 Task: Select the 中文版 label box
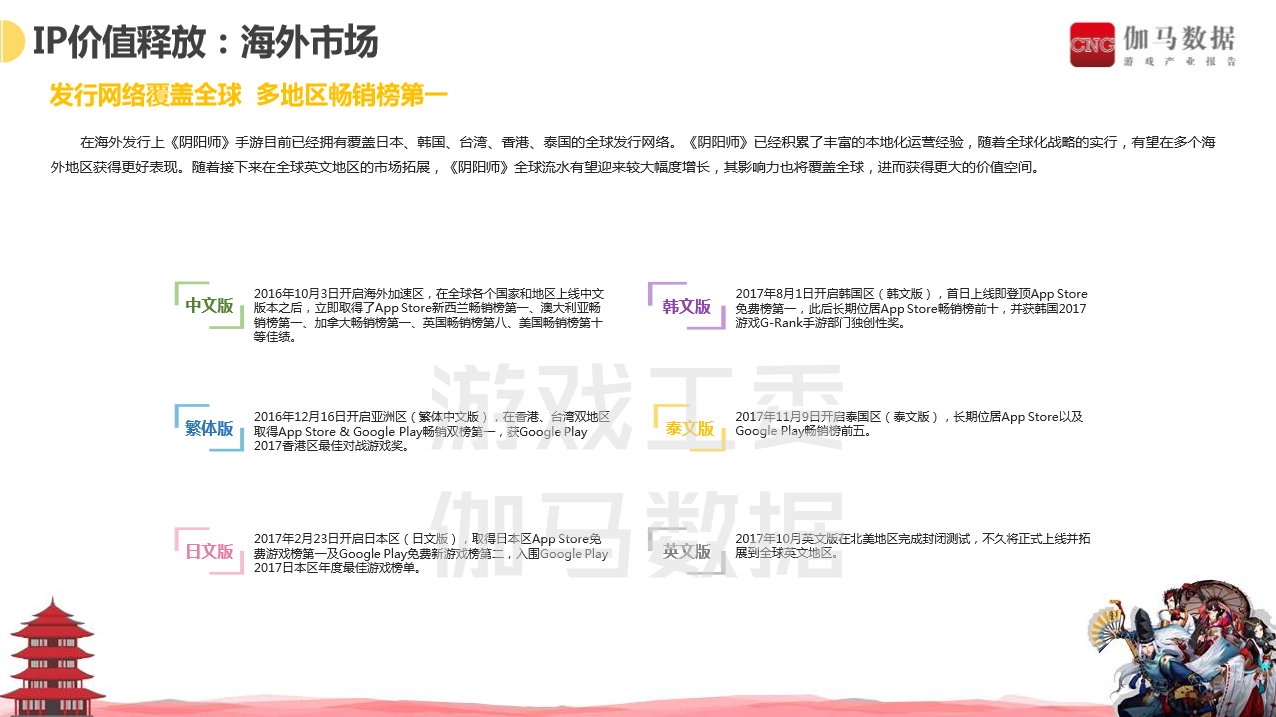(209, 306)
